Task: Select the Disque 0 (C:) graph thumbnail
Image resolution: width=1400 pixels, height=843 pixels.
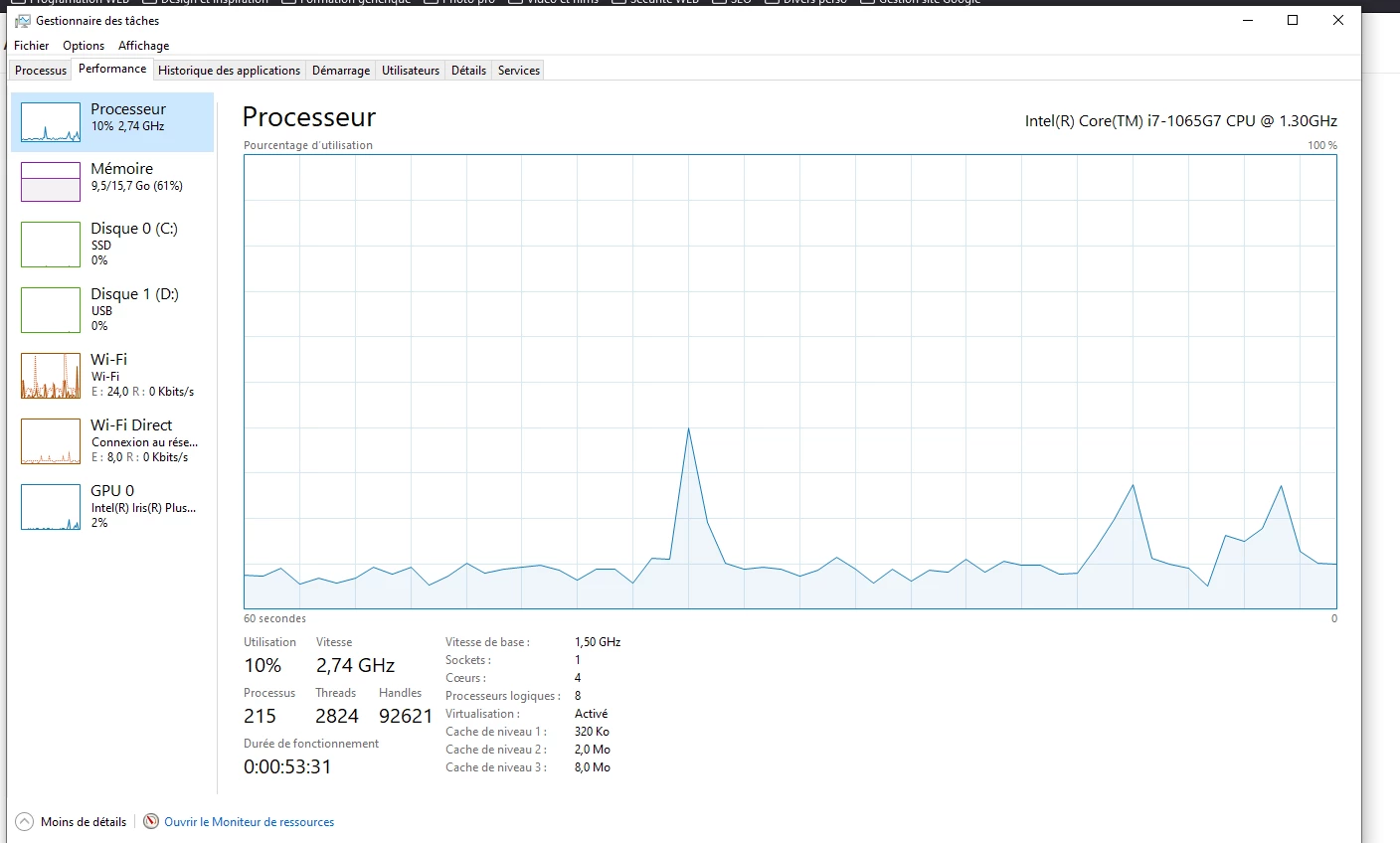Action: click(51, 245)
